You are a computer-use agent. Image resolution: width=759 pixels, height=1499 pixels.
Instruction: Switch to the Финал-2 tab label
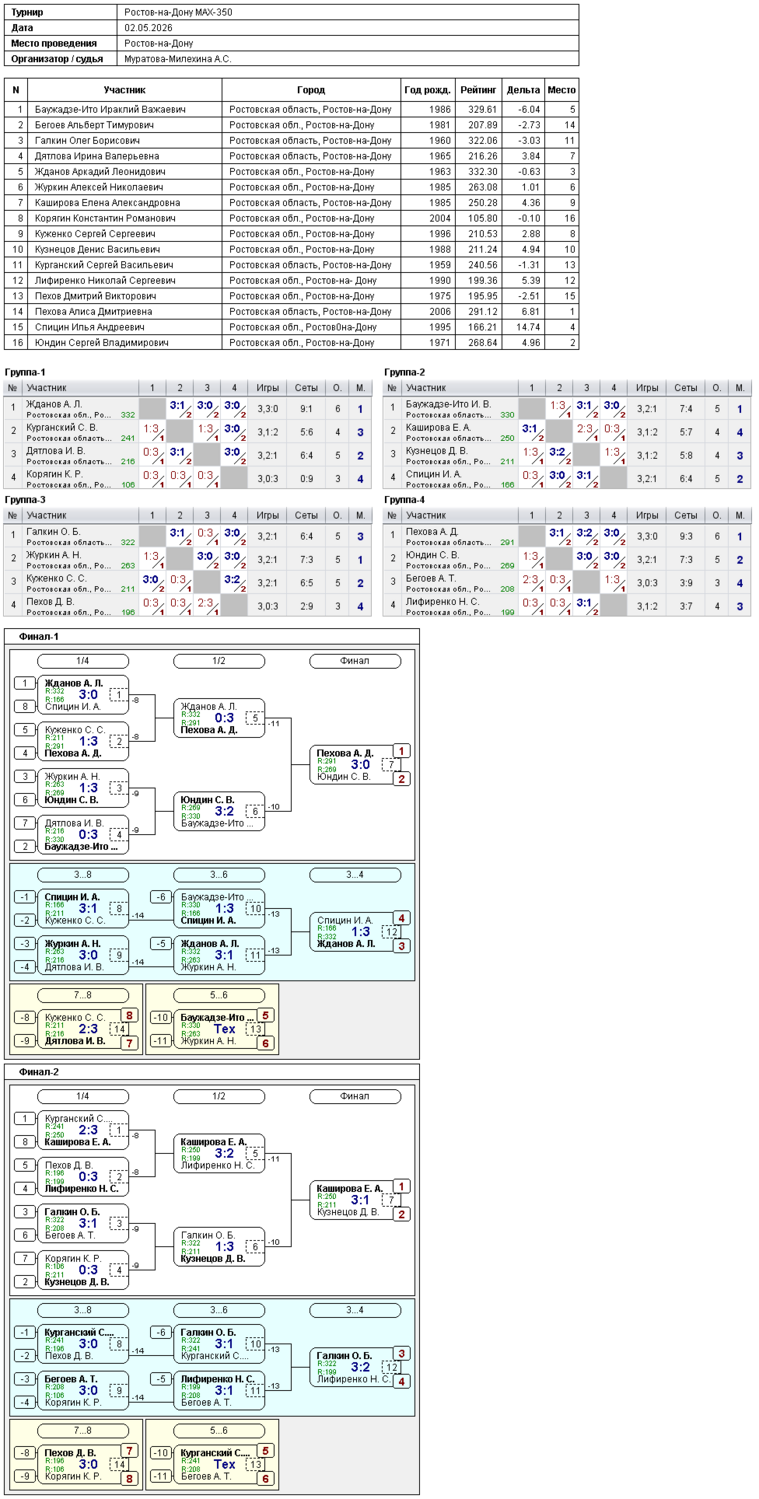click(38, 1071)
